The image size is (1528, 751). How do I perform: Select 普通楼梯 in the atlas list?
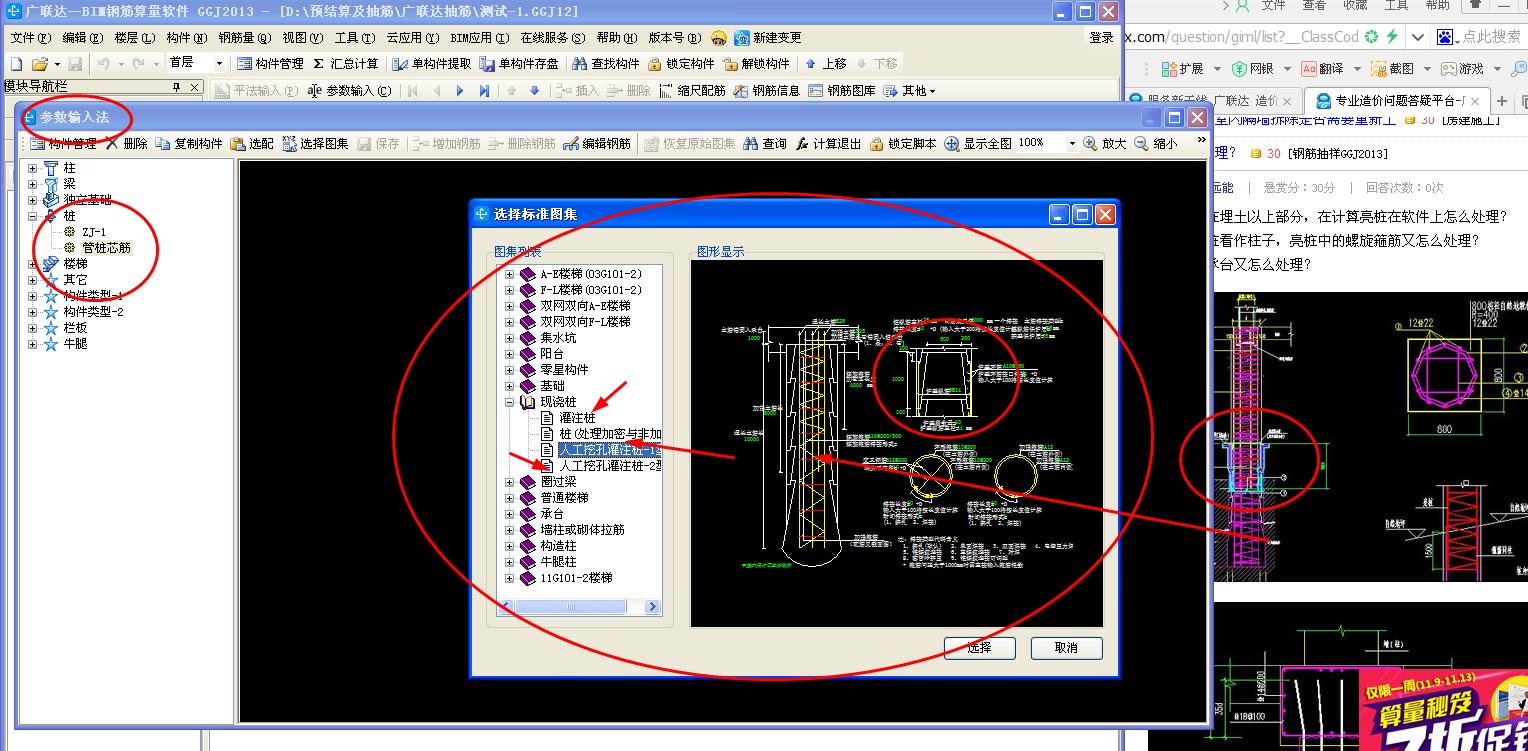coord(565,498)
